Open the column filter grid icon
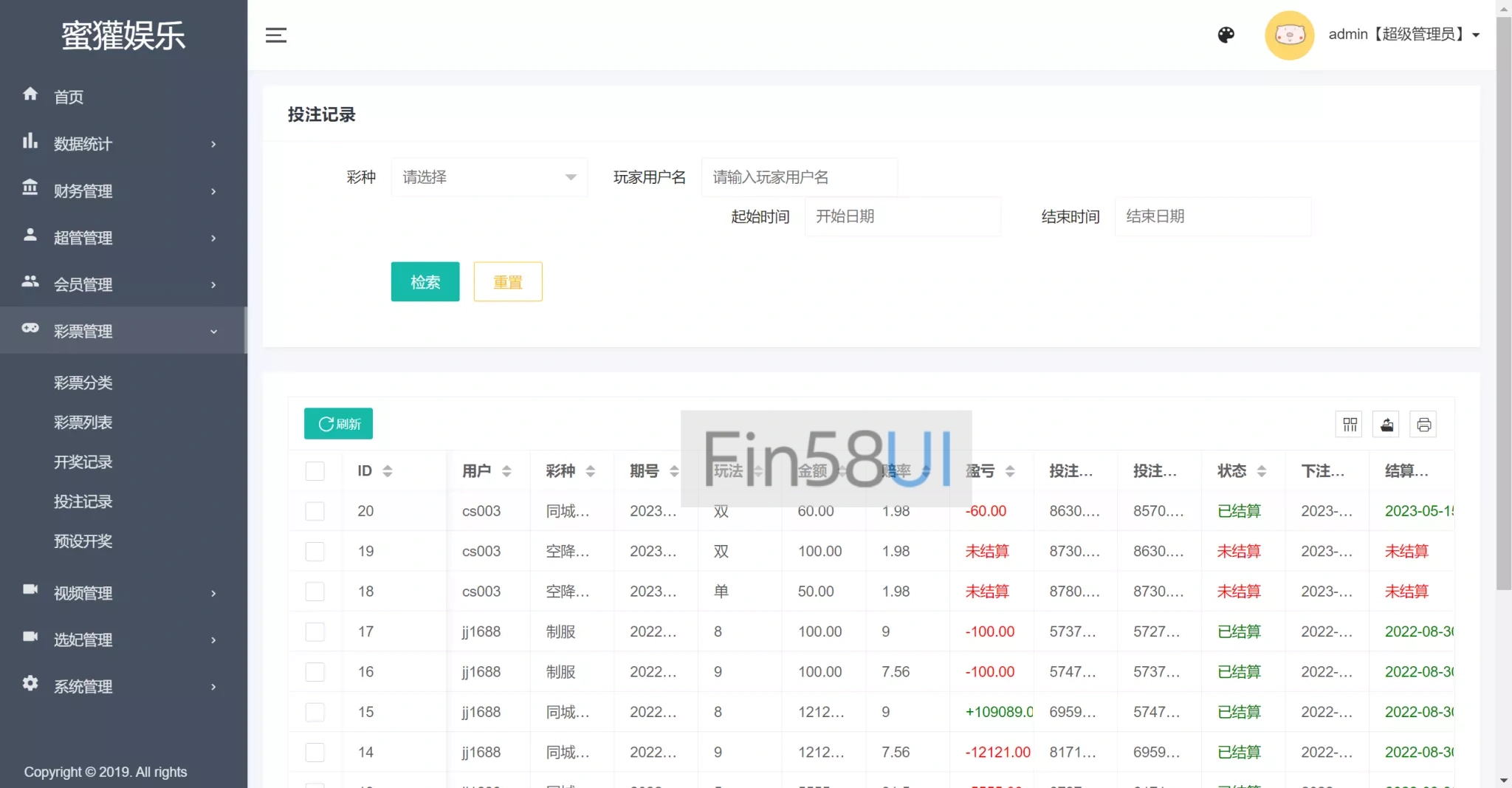The width and height of the screenshot is (1512, 788). pyautogui.click(x=1350, y=425)
